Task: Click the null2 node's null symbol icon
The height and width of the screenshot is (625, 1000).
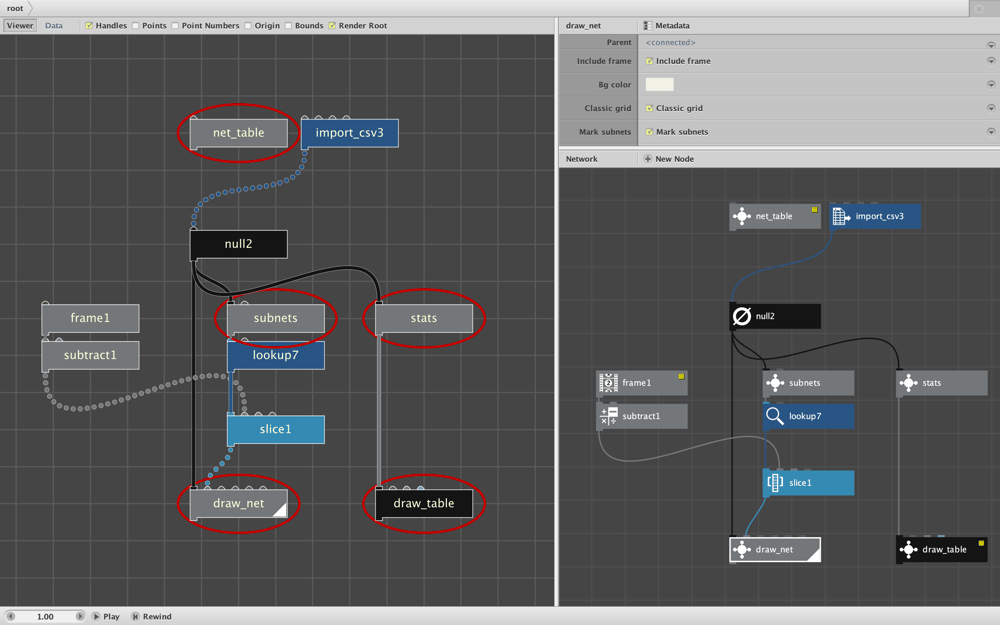Action: point(742,316)
